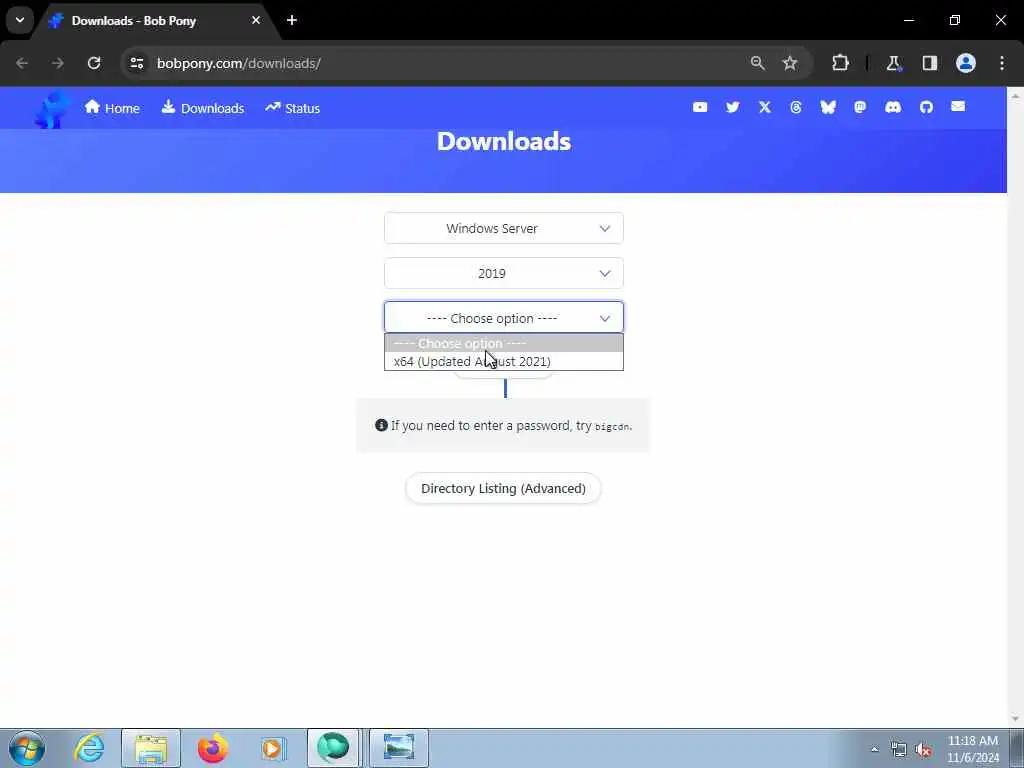Launch Firefox from the taskbar
Viewport: 1024px width, 768px height.
pos(213,748)
